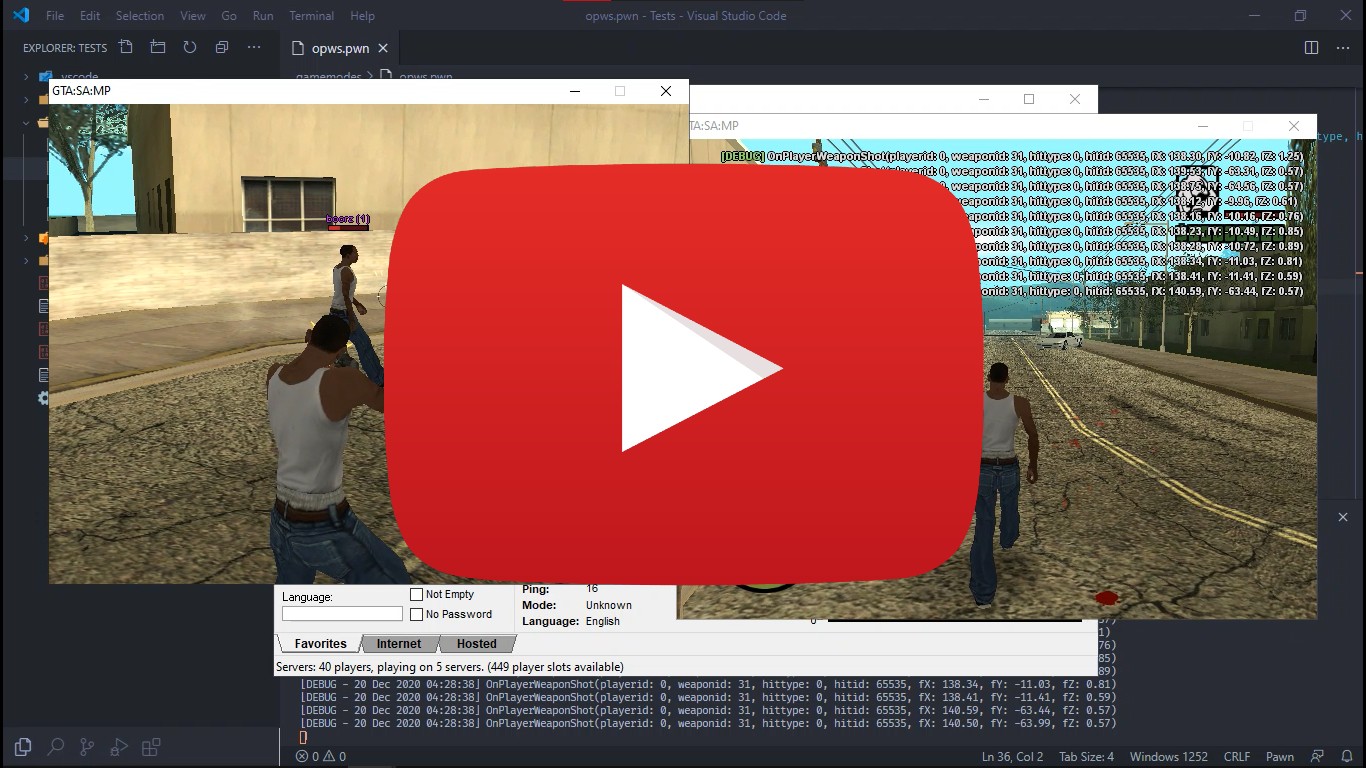
Task: Open the Run menu
Action: pyautogui.click(x=262, y=15)
